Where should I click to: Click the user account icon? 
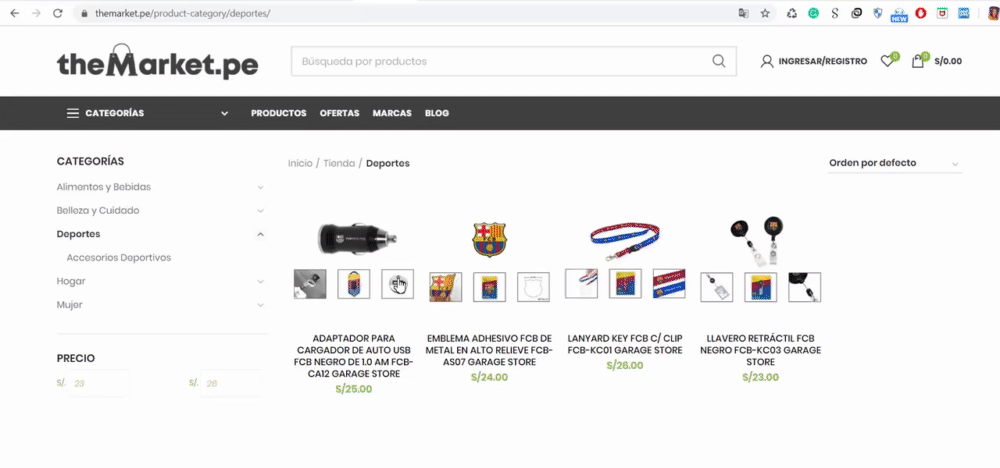click(x=767, y=61)
